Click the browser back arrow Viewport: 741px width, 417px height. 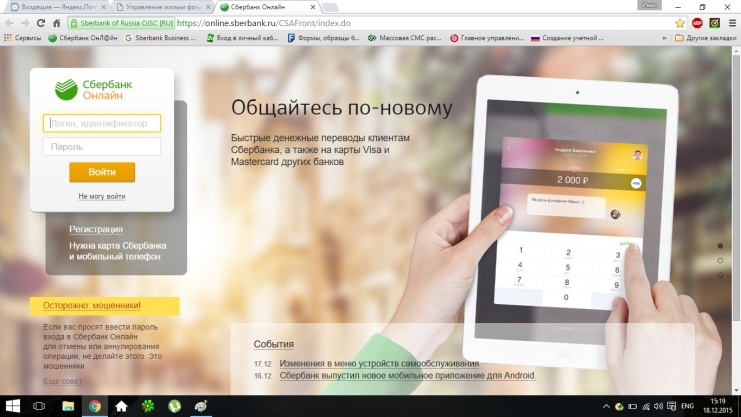(x=9, y=22)
